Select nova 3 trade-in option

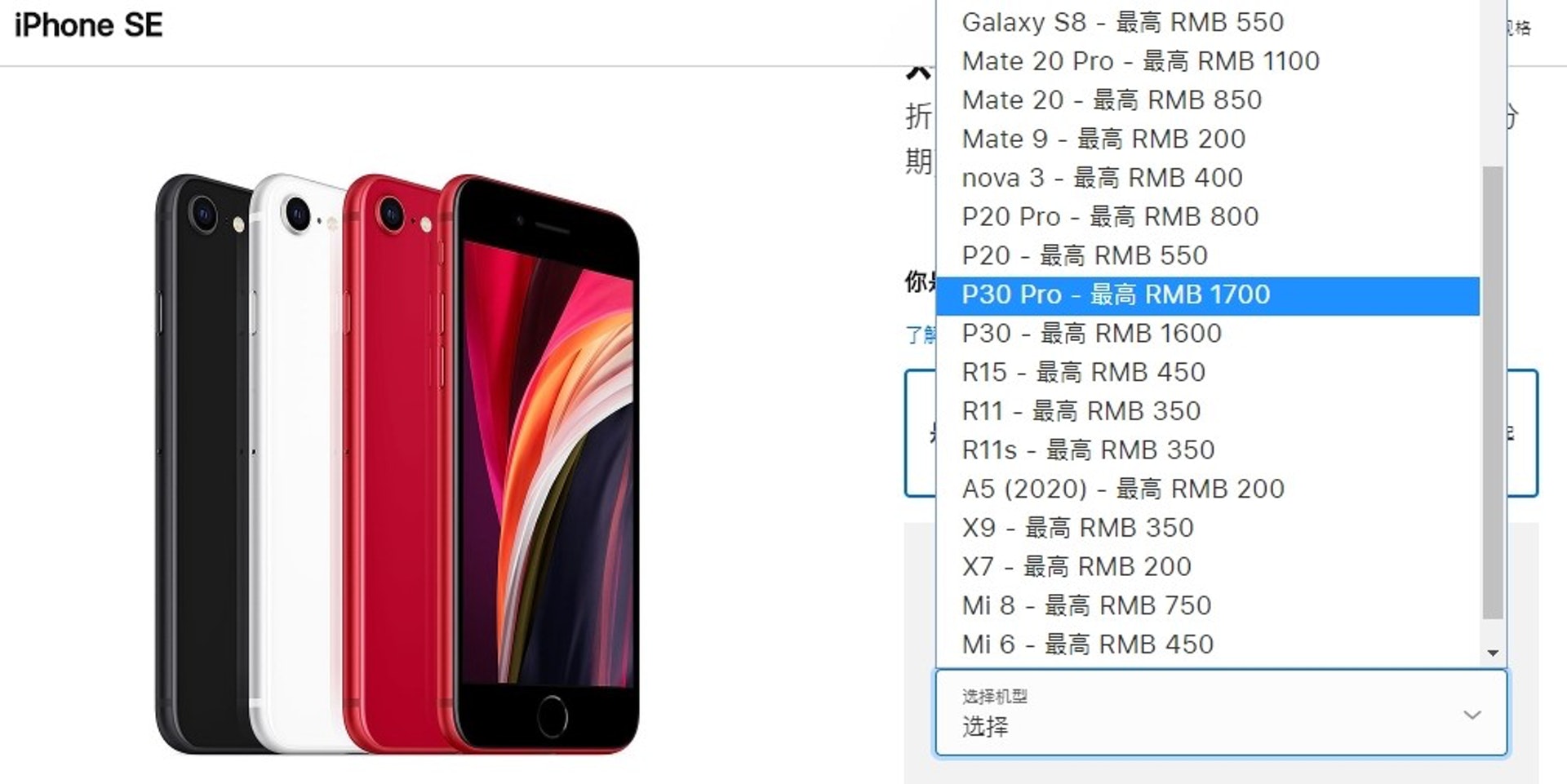pyautogui.click(x=1208, y=178)
